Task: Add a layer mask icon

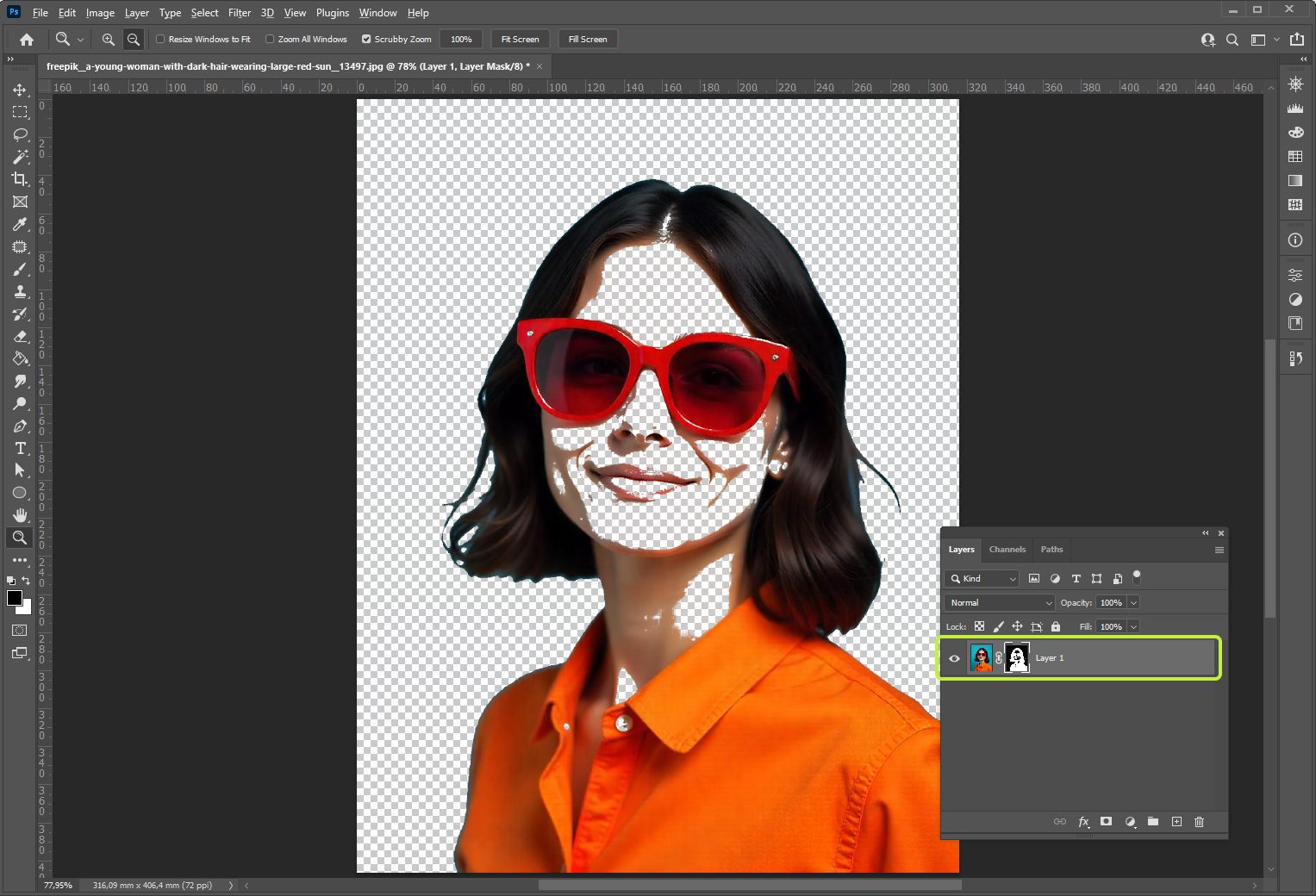Action: (1106, 822)
